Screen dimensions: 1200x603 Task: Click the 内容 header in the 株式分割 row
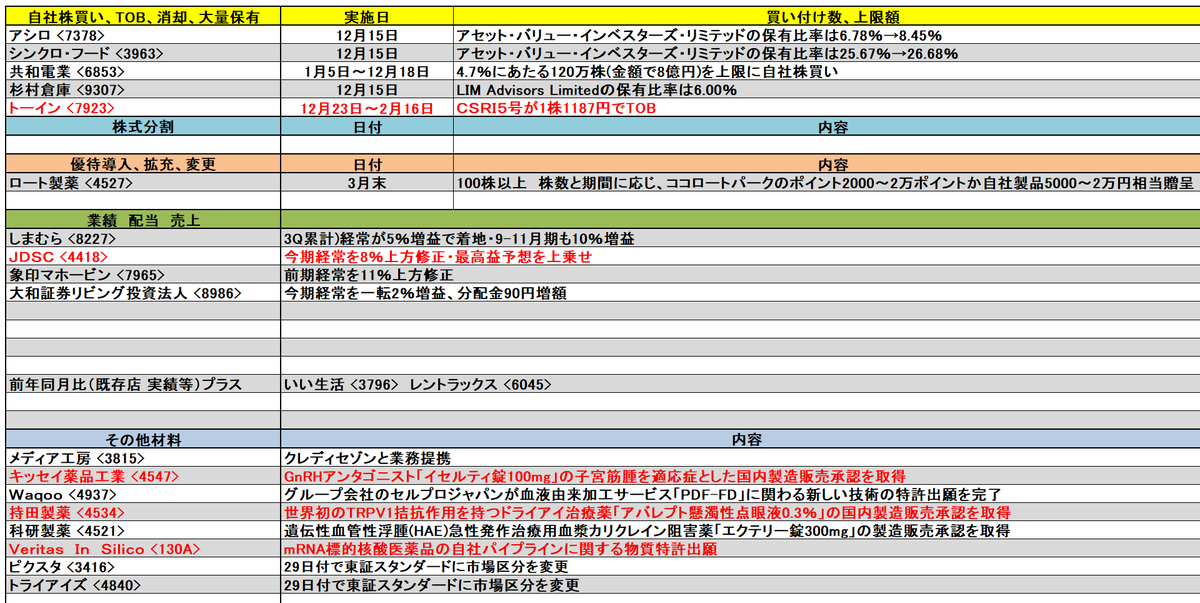tap(826, 127)
